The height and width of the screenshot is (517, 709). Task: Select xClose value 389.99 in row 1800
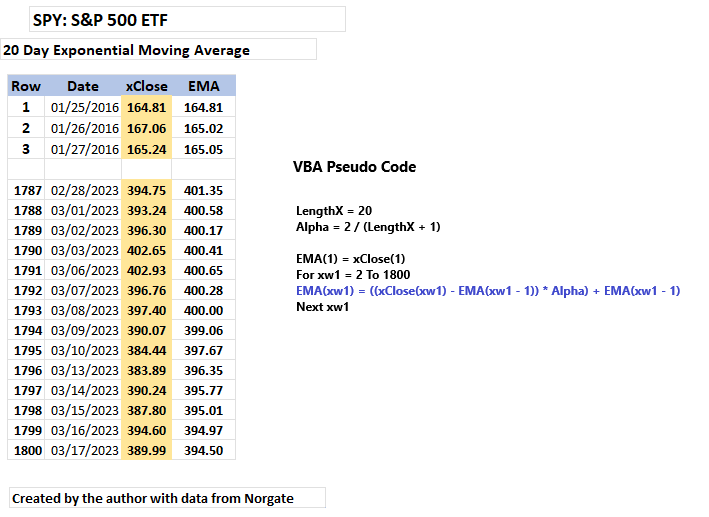tap(147, 451)
